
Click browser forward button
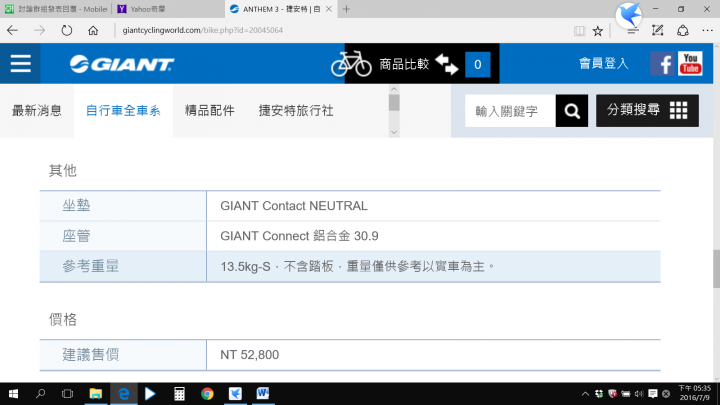coord(39,30)
